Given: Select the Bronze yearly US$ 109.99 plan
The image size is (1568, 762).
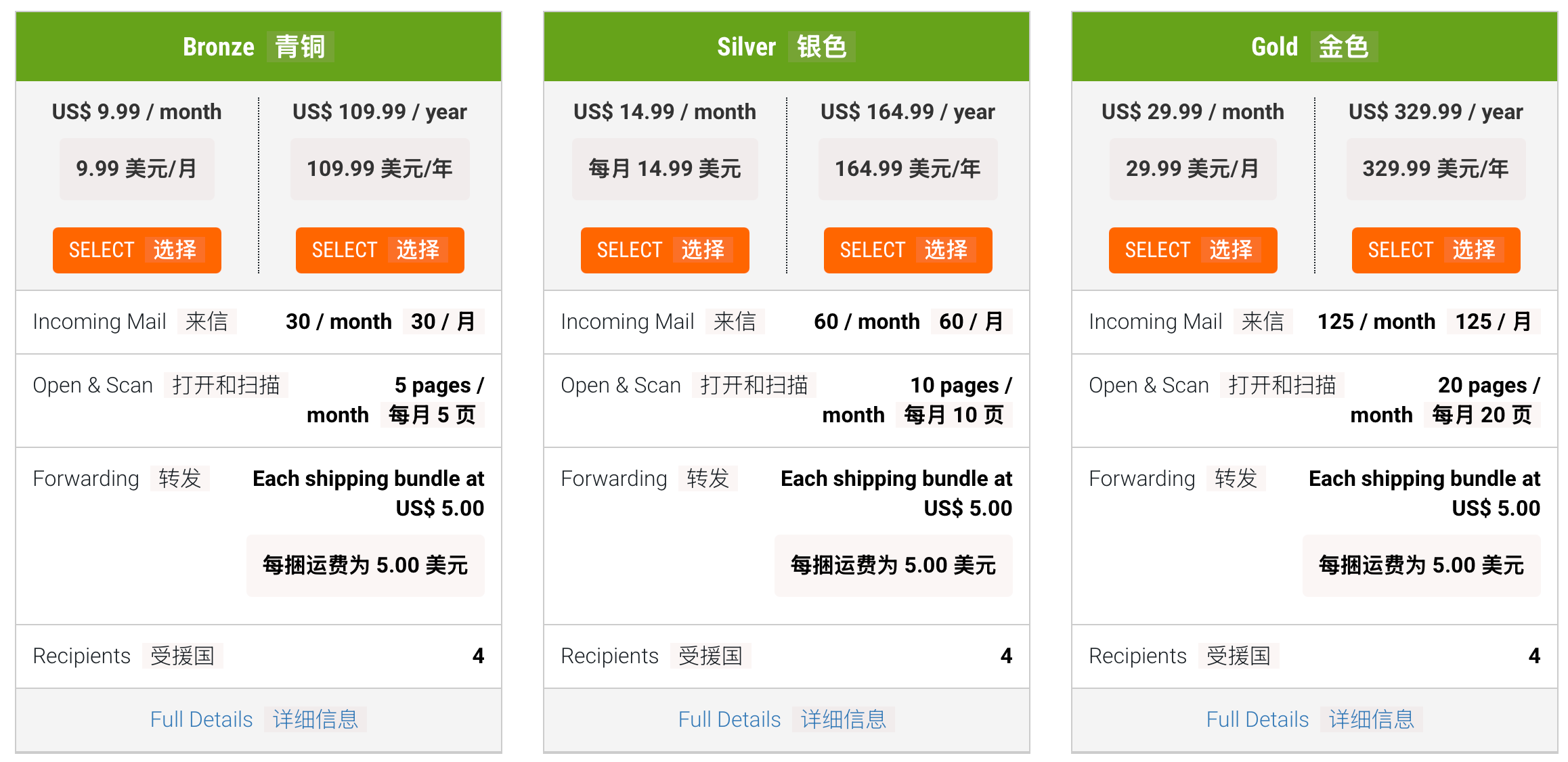Looking at the screenshot, I should click(380, 250).
